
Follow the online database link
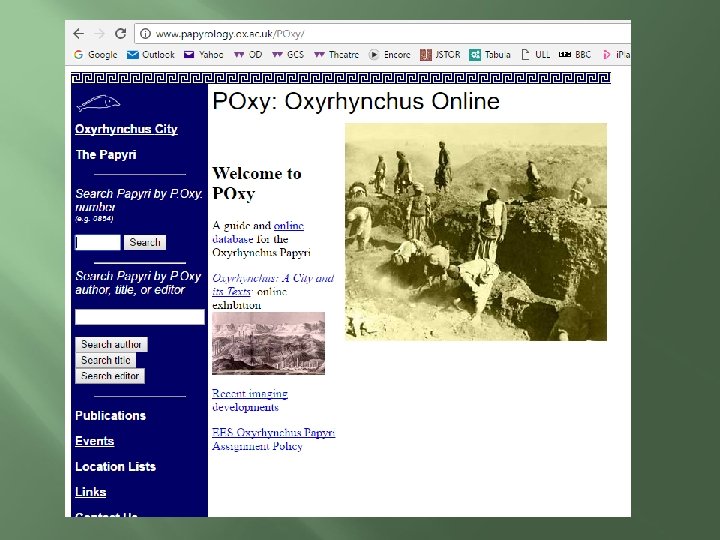258,232
